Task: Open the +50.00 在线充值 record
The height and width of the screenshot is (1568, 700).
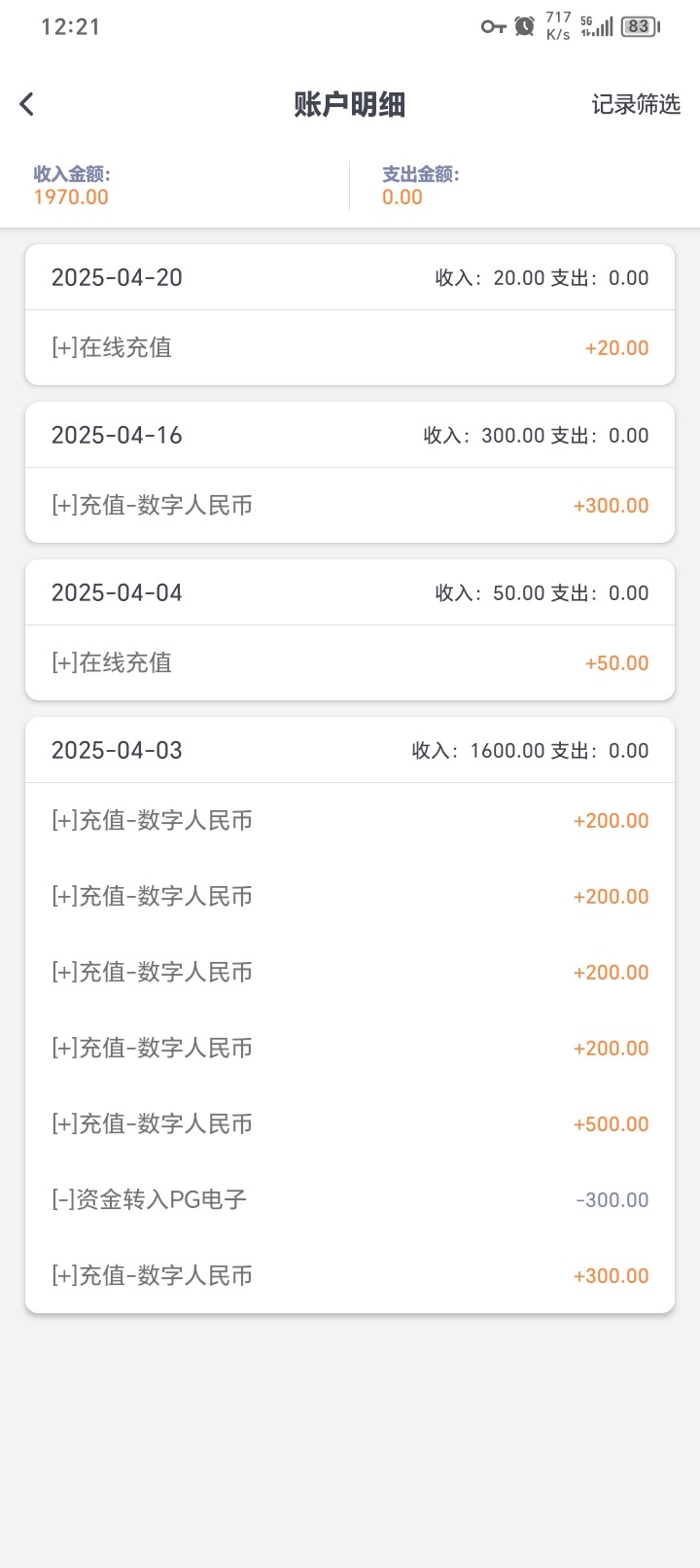Action: click(350, 663)
